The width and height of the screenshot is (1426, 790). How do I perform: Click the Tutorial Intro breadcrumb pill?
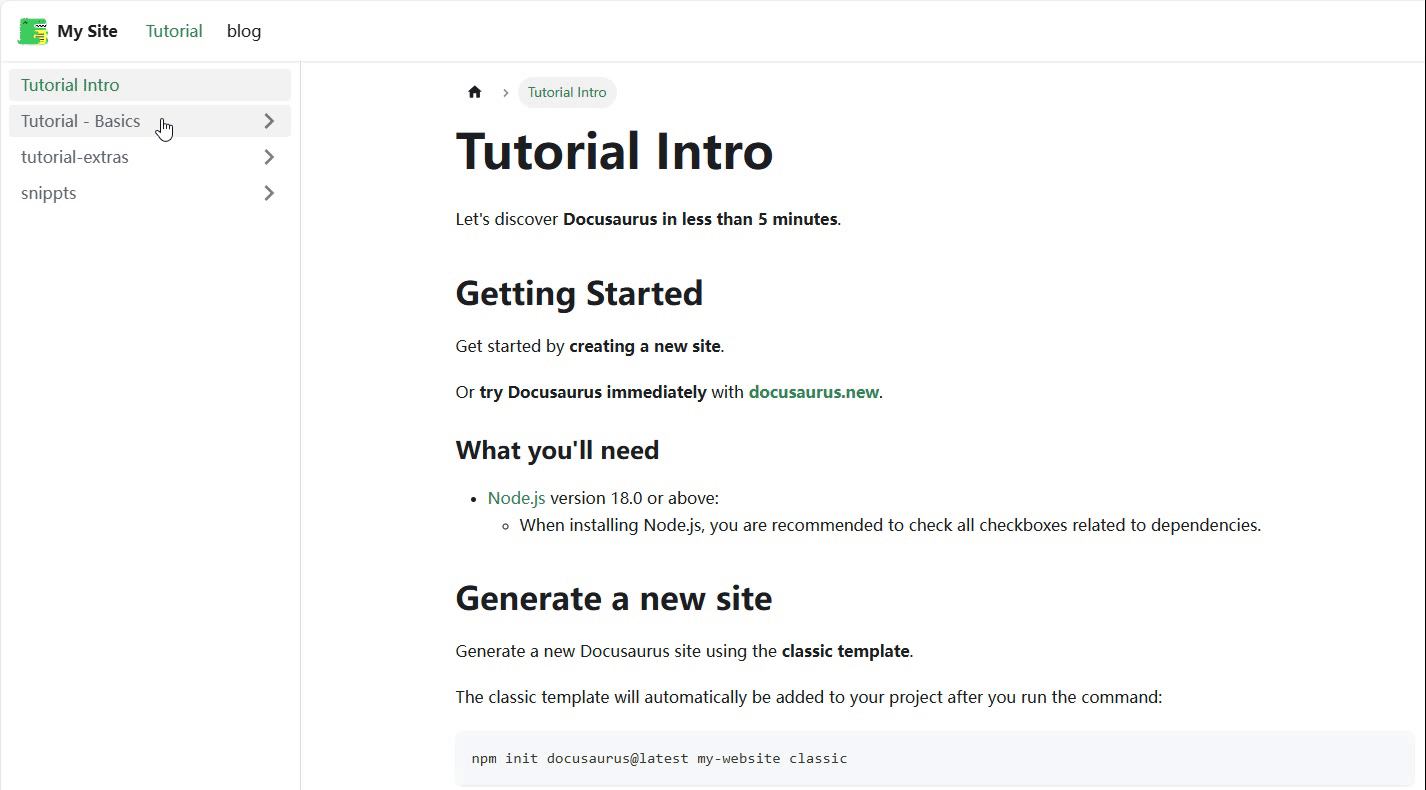click(x=567, y=92)
